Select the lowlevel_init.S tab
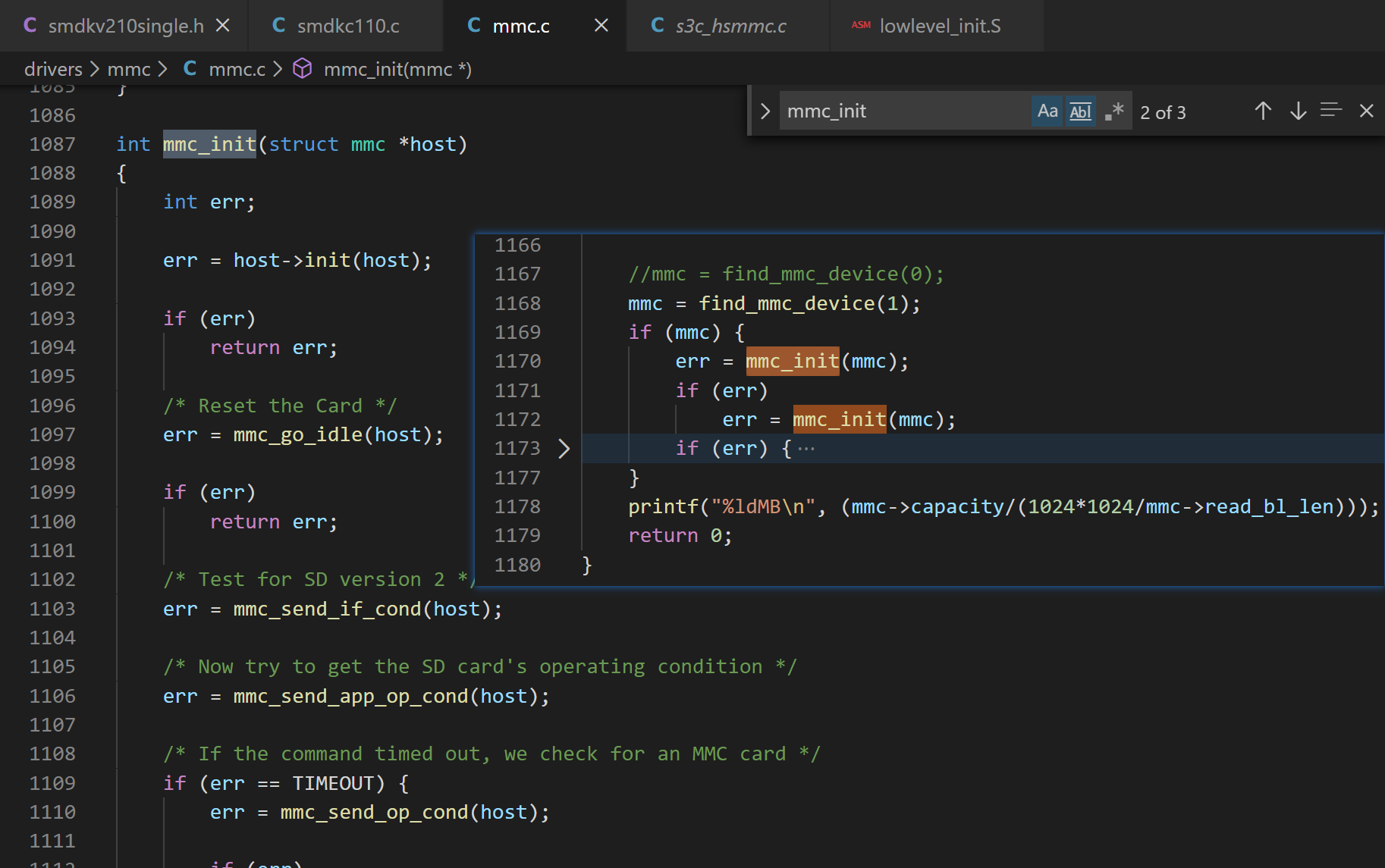This screenshot has height=868, width=1385. [939, 26]
